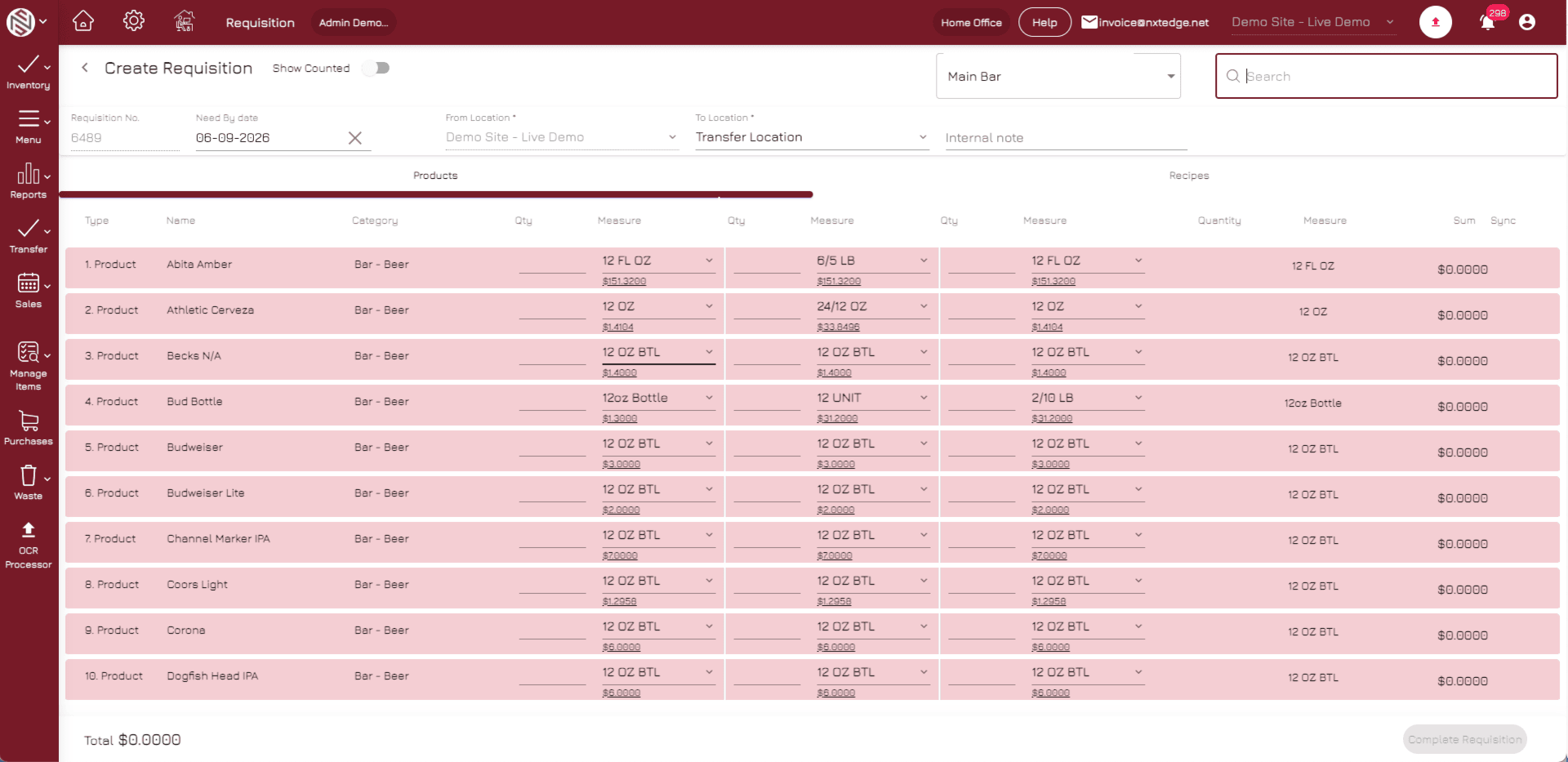Click the Admin Demo header chip

coord(353,22)
